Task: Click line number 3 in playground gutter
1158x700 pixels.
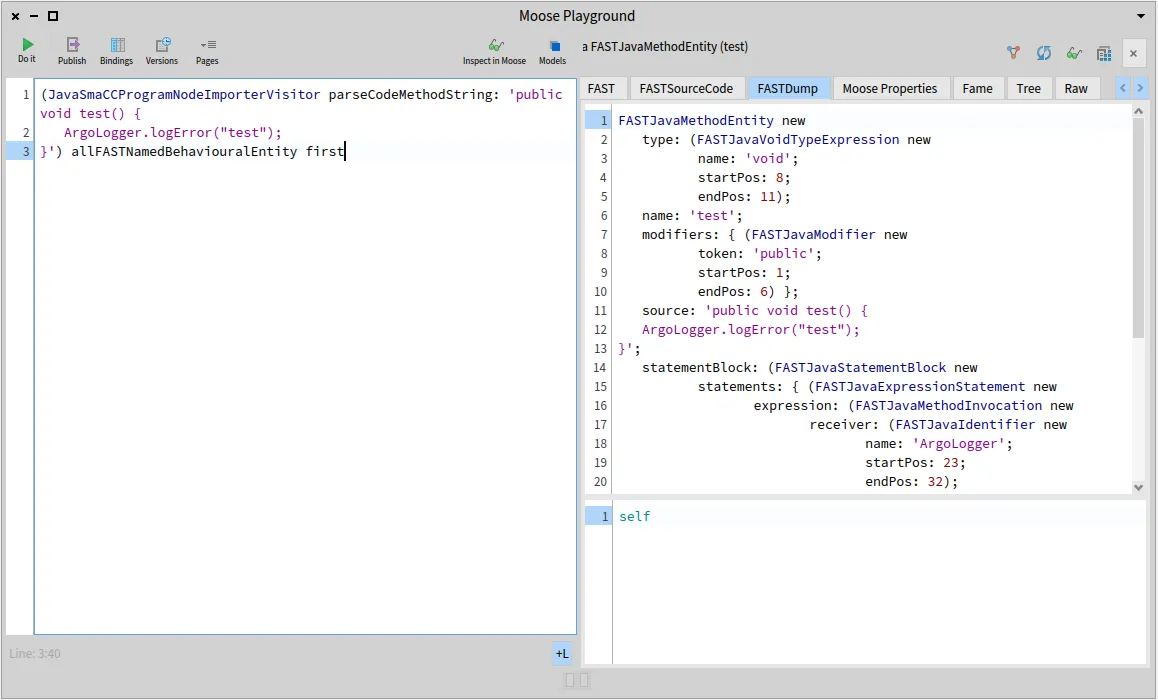Action: point(26,151)
